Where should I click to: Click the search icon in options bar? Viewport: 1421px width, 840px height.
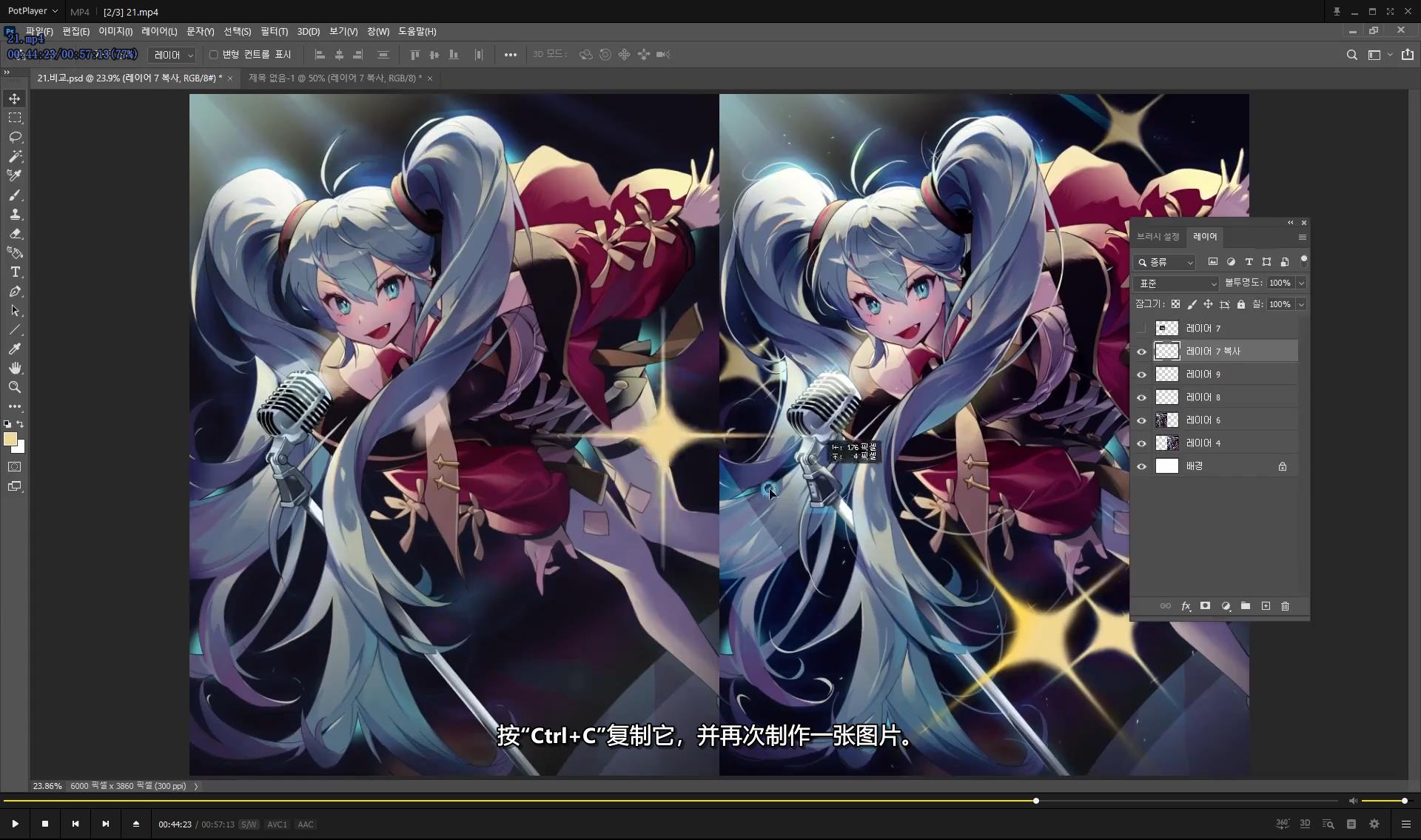click(x=1351, y=55)
